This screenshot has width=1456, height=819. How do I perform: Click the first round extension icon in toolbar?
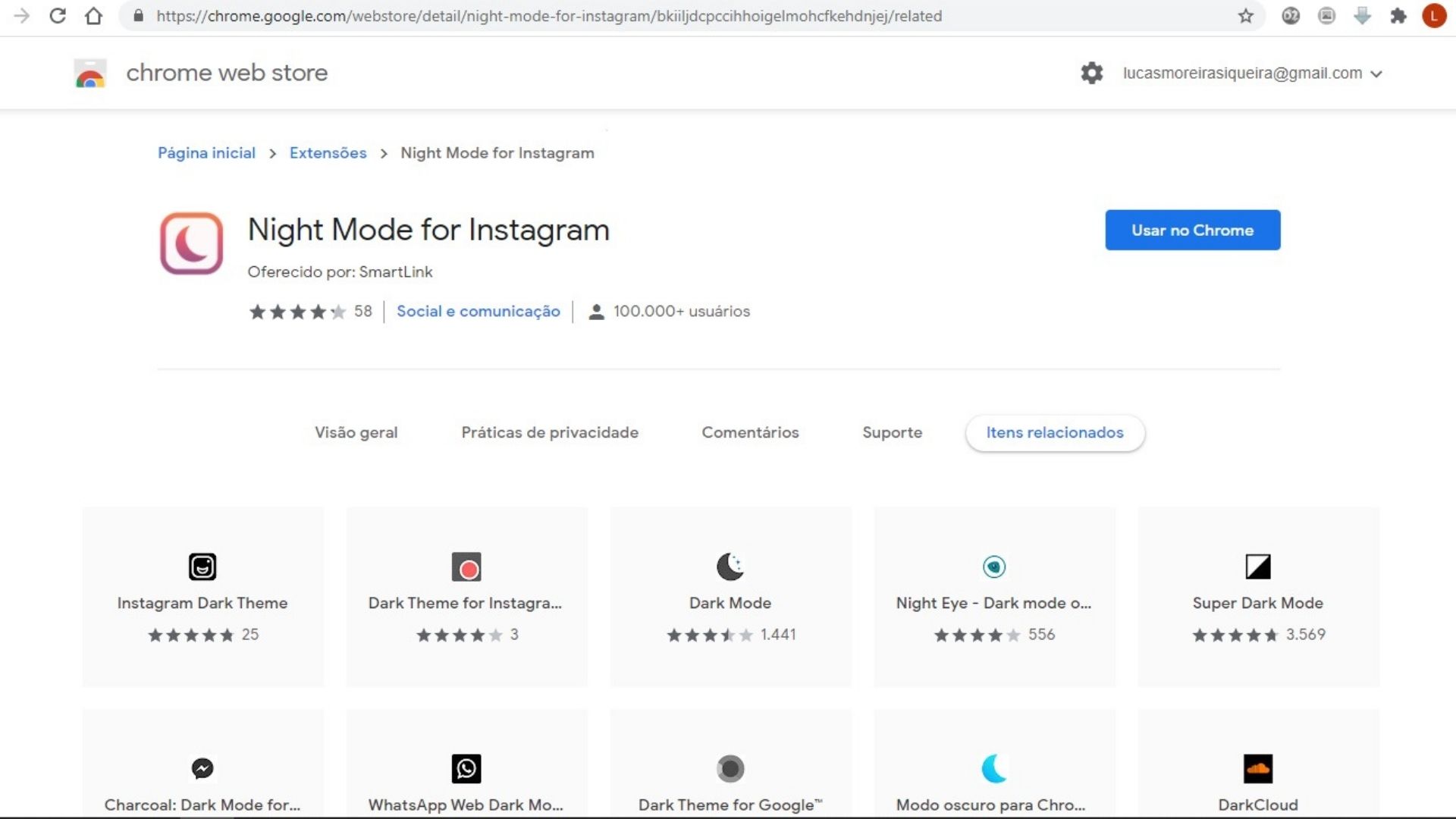(1291, 16)
